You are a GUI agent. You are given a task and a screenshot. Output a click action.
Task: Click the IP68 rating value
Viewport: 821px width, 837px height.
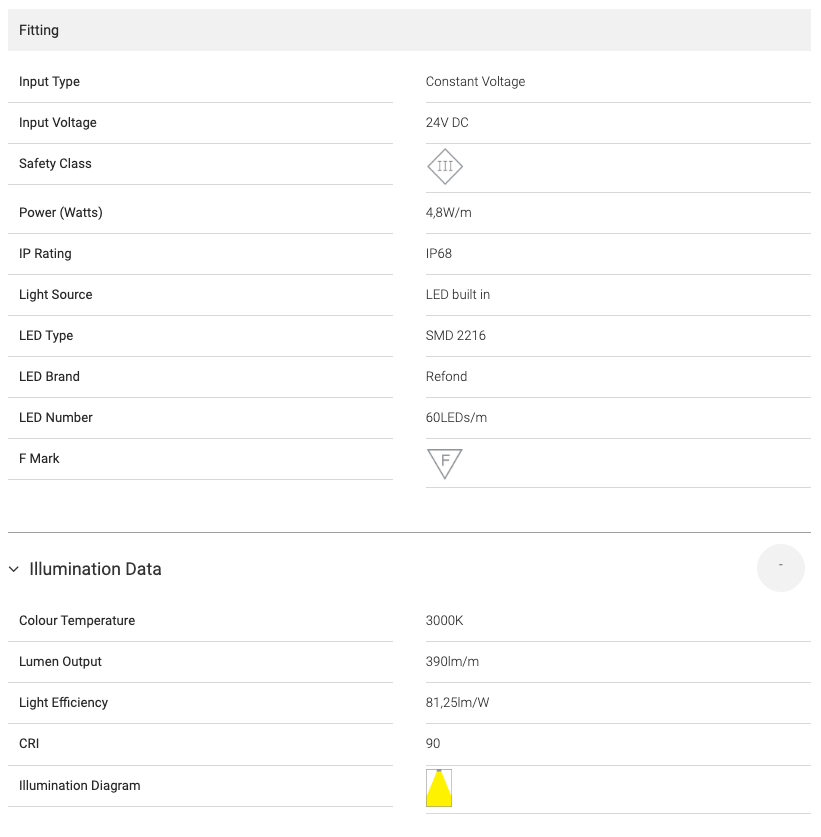click(438, 253)
